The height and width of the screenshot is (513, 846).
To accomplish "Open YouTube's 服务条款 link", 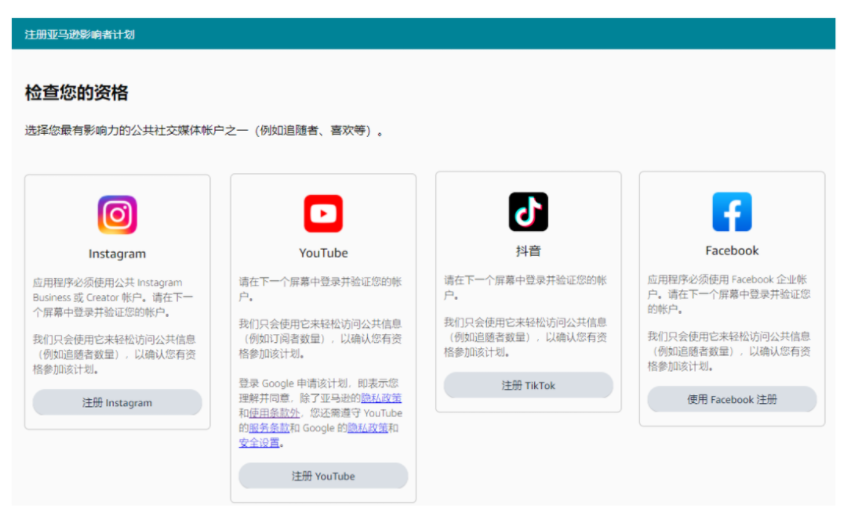I will pos(269,428).
